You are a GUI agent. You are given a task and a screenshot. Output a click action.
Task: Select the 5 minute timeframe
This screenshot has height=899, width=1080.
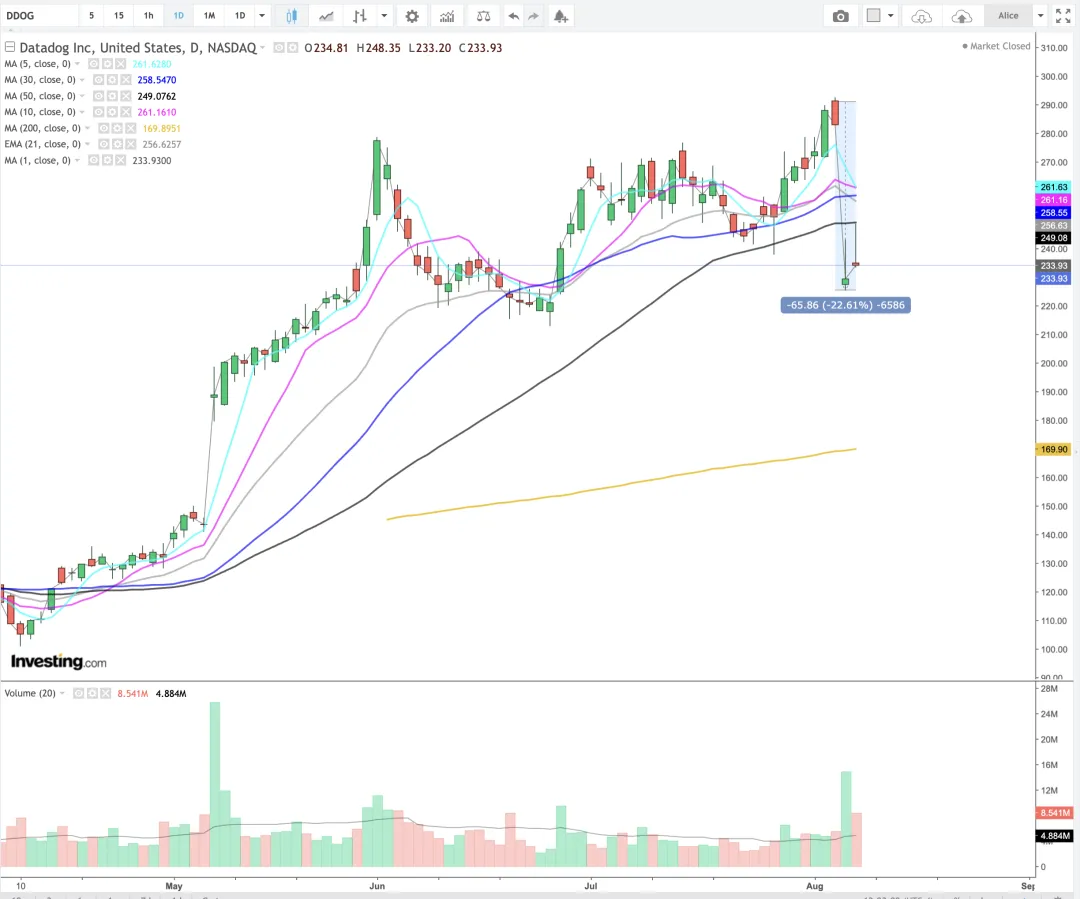pos(91,16)
